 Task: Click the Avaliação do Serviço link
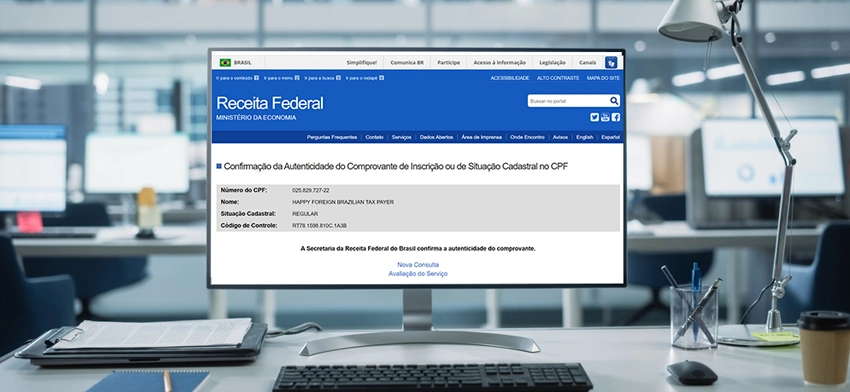pos(418,274)
